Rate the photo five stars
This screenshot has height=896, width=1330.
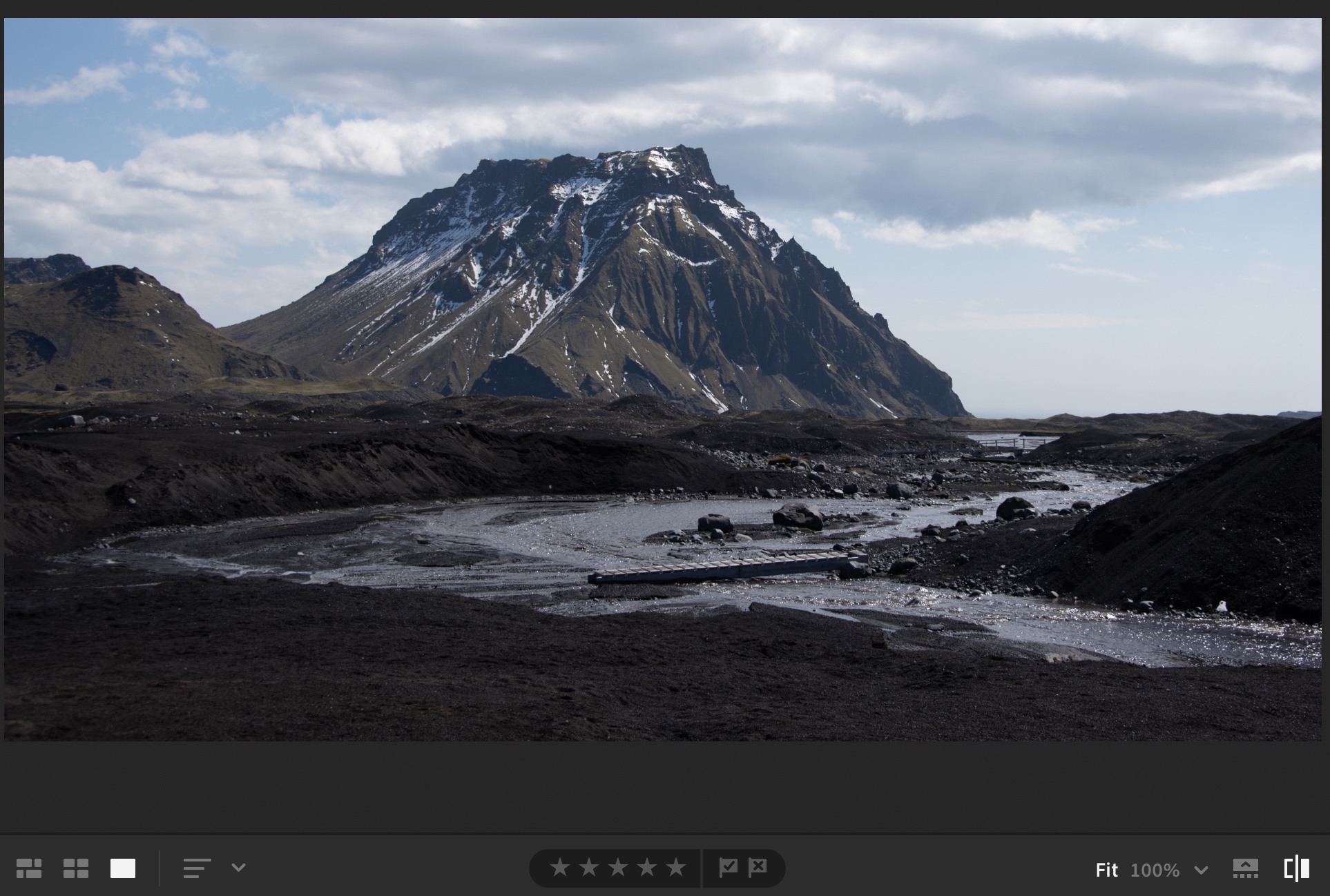[676, 868]
